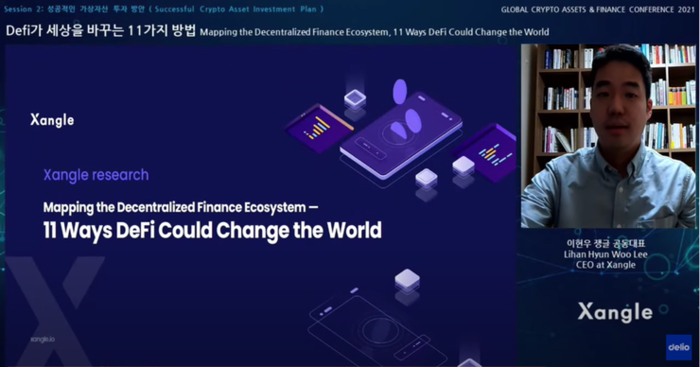Viewport: 700px width, 367px height.
Task: Click the large Xangle logo beneath the speaker caption
Action: pyautogui.click(x=615, y=312)
